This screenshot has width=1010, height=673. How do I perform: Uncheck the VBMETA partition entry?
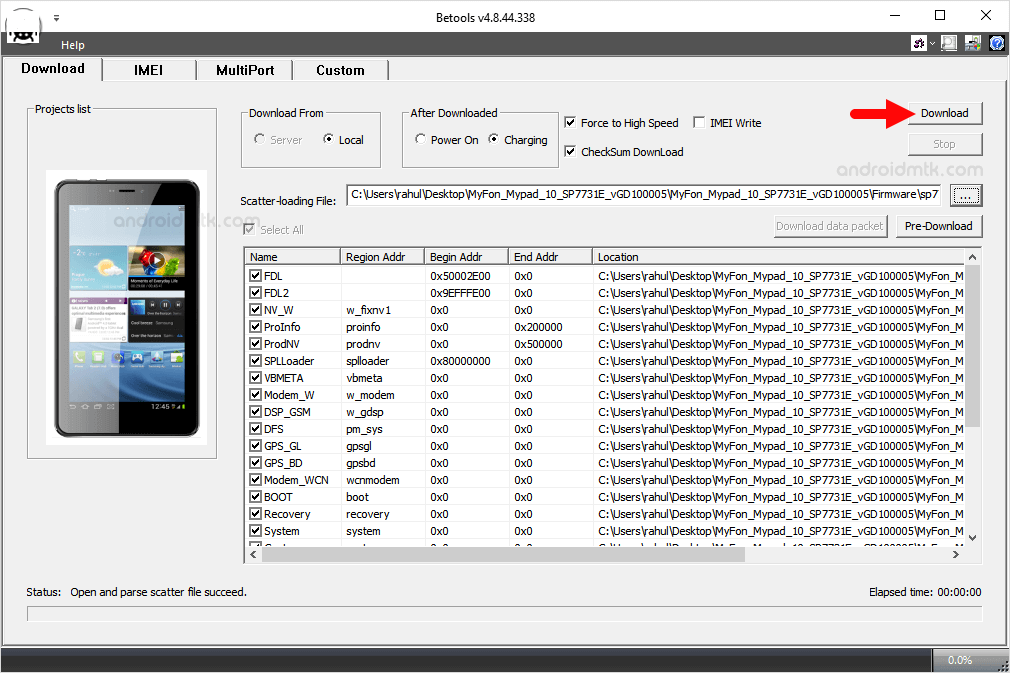[255, 377]
